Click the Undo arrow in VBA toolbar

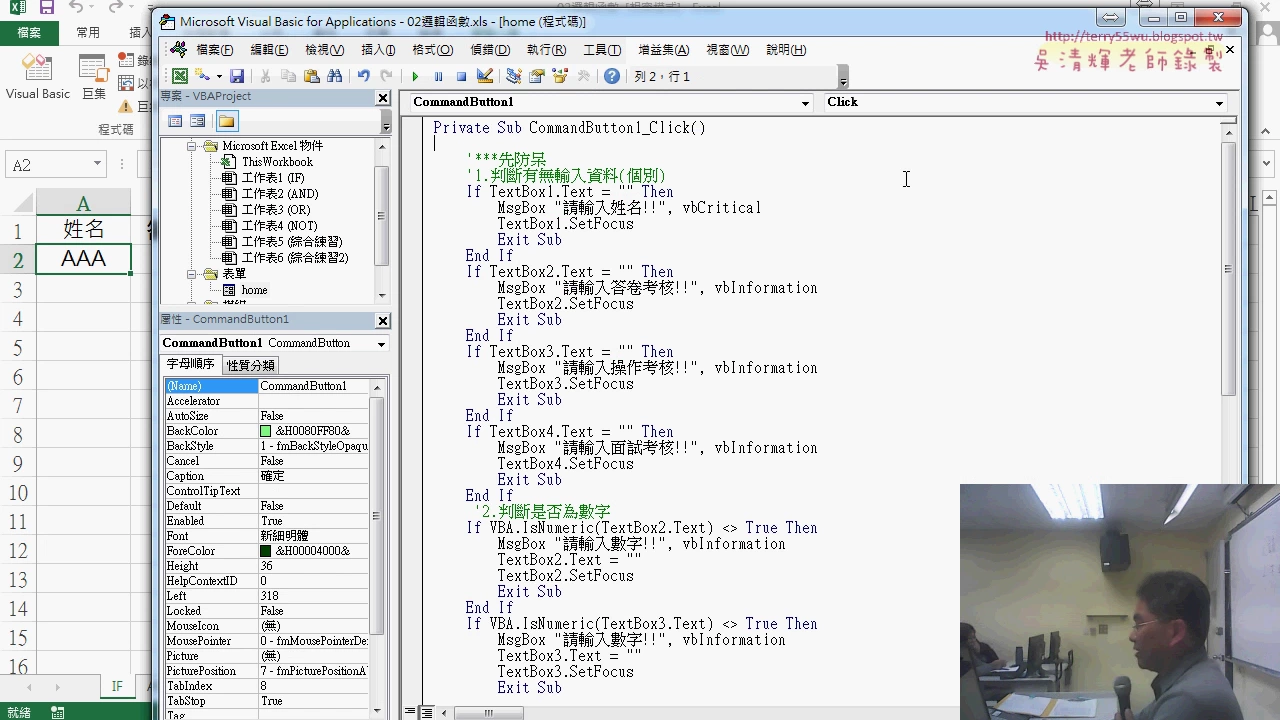[363, 76]
